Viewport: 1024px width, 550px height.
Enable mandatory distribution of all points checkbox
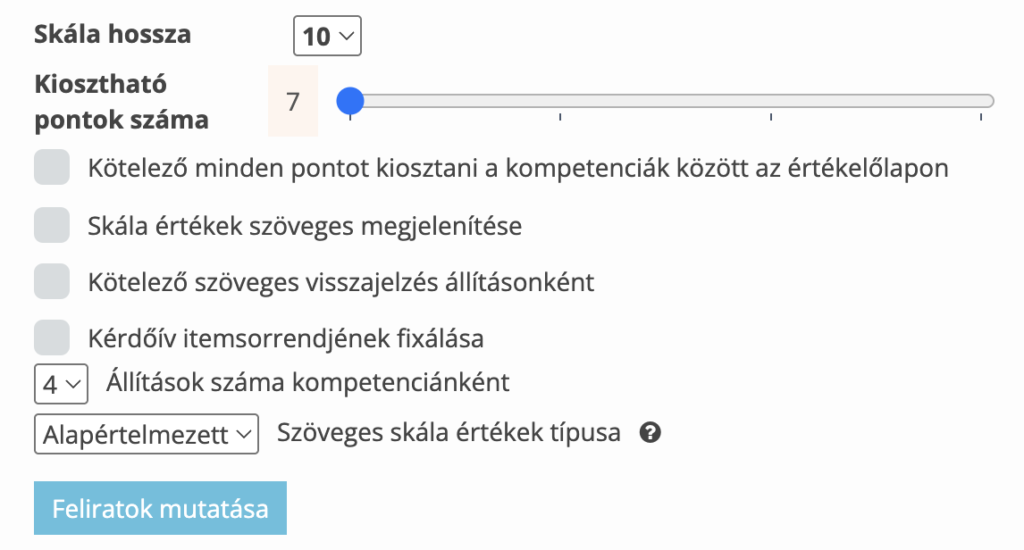pyautogui.click(x=52, y=168)
